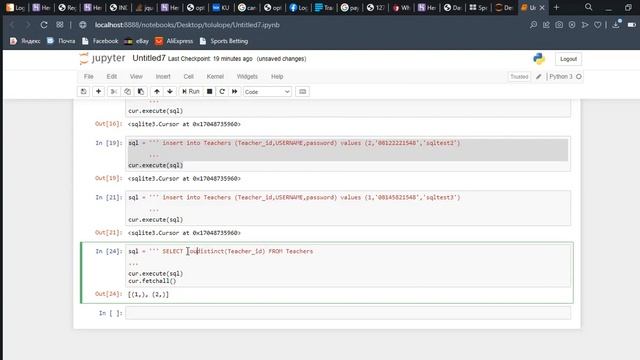Click the Out[24] result [(1,), (2,)]
The image size is (640, 360).
(x=148, y=294)
